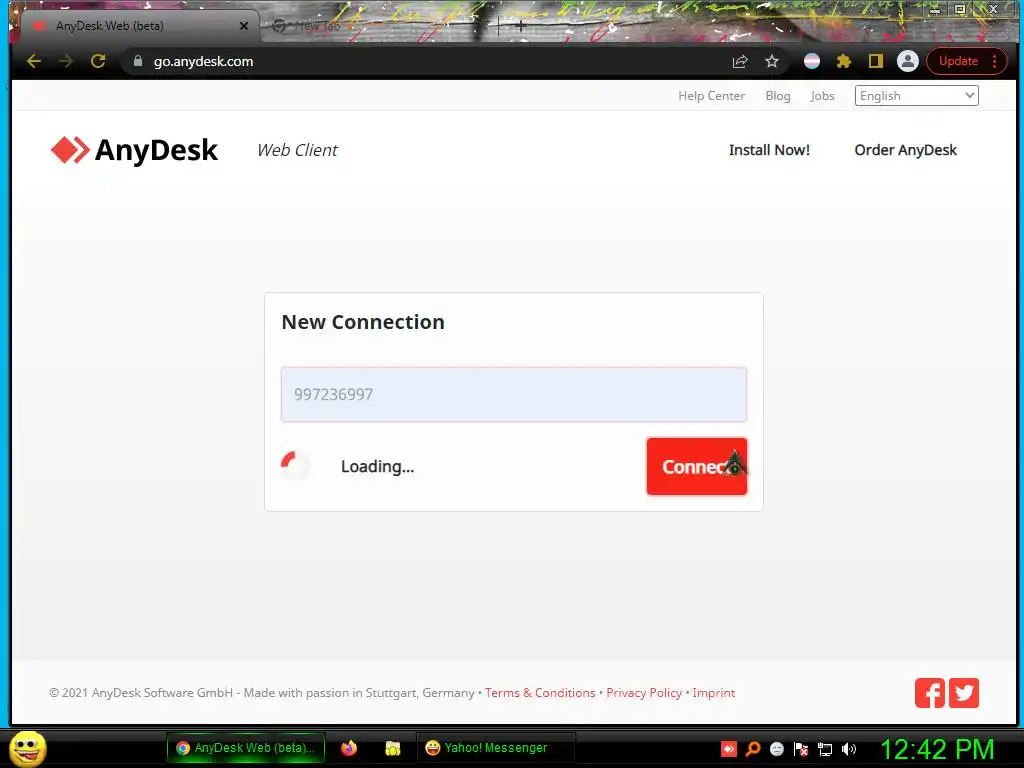Image resolution: width=1024 pixels, height=768 pixels.
Task: Open the Blog link
Action: [x=778, y=96]
